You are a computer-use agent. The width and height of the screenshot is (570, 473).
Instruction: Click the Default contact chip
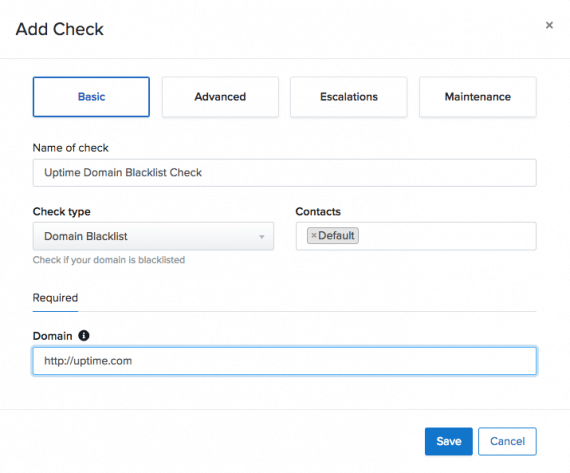pyautogui.click(x=333, y=236)
